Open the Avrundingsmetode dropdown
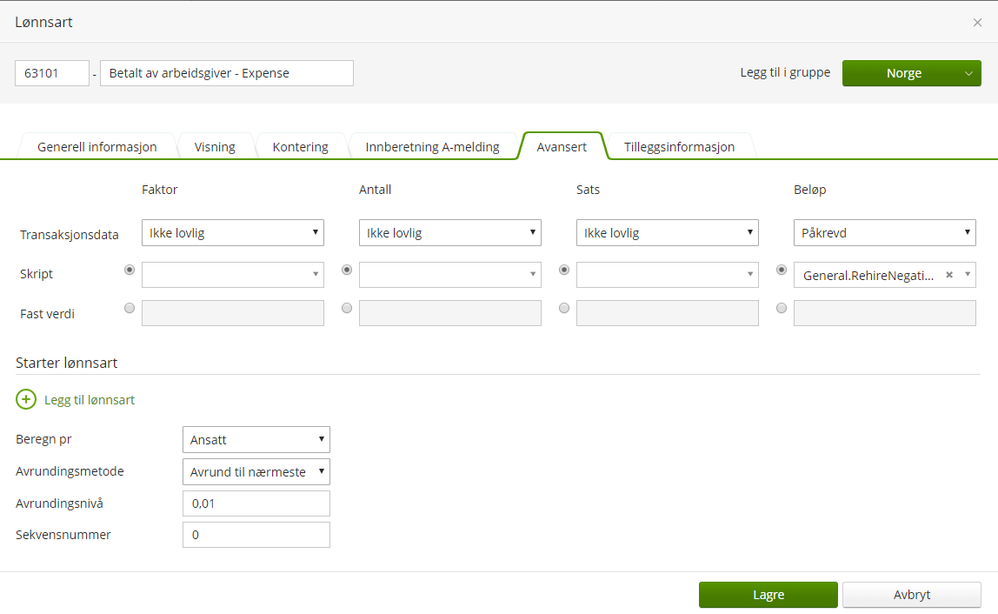998x614 pixels. point(256,471)
